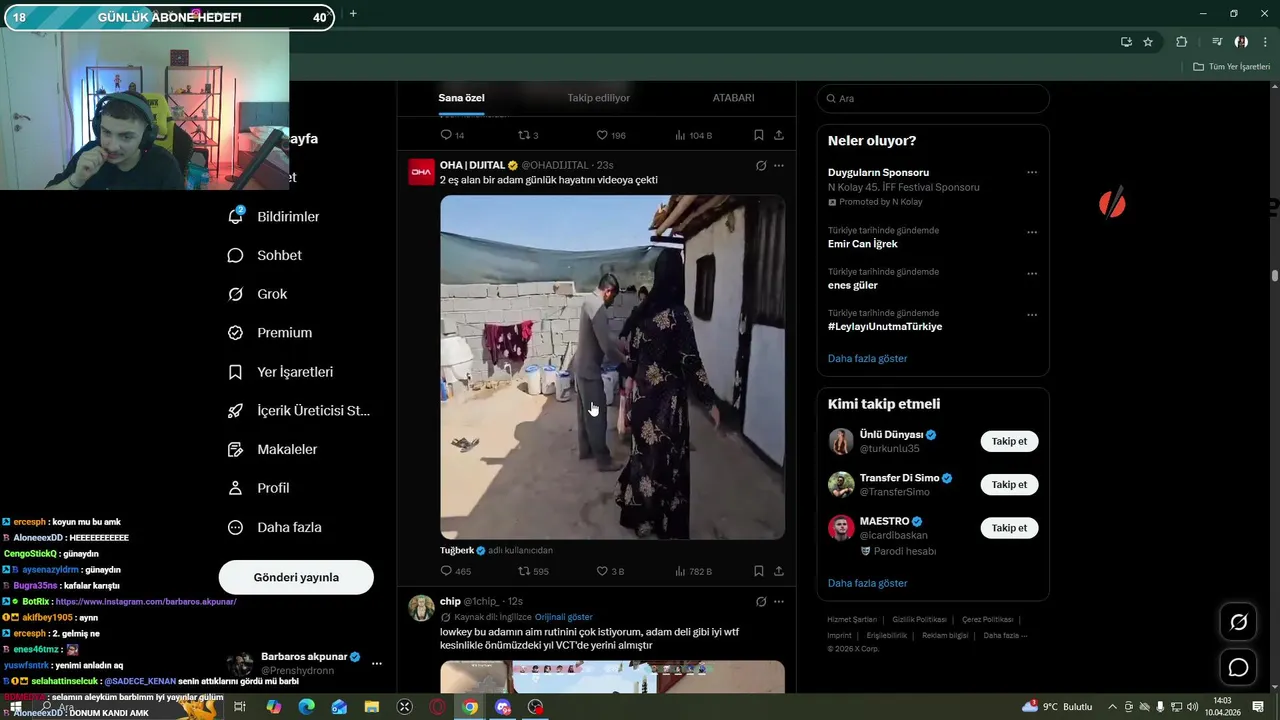Follow Ünlü Dünyası with Takip et
This screenshot has width=1280, height=720.
click(1009, 441)
